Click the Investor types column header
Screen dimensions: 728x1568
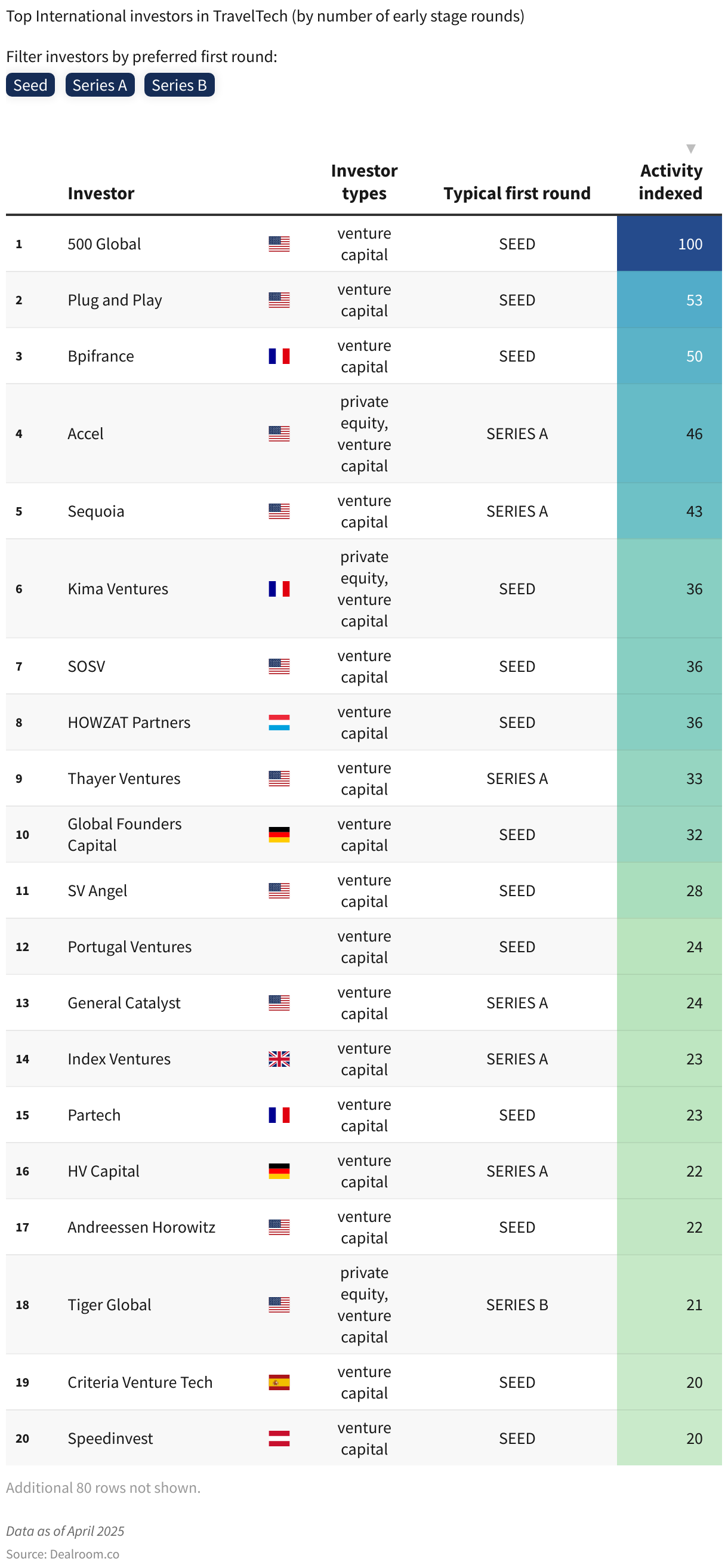[364, 182]
